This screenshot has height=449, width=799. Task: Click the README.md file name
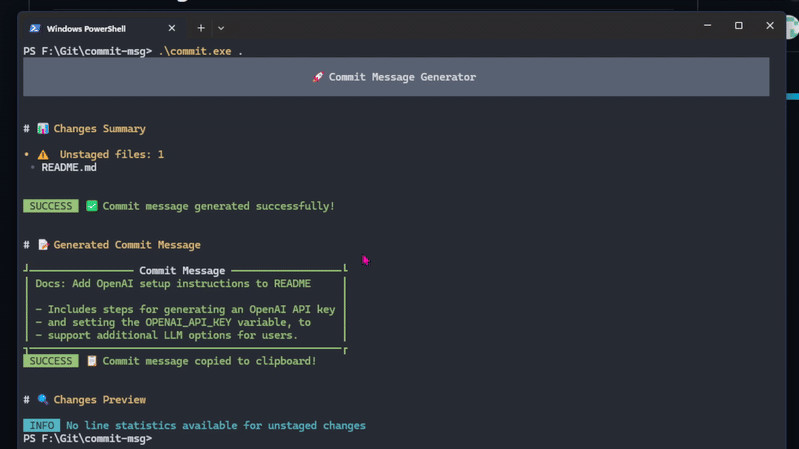[x=69, y=168]
